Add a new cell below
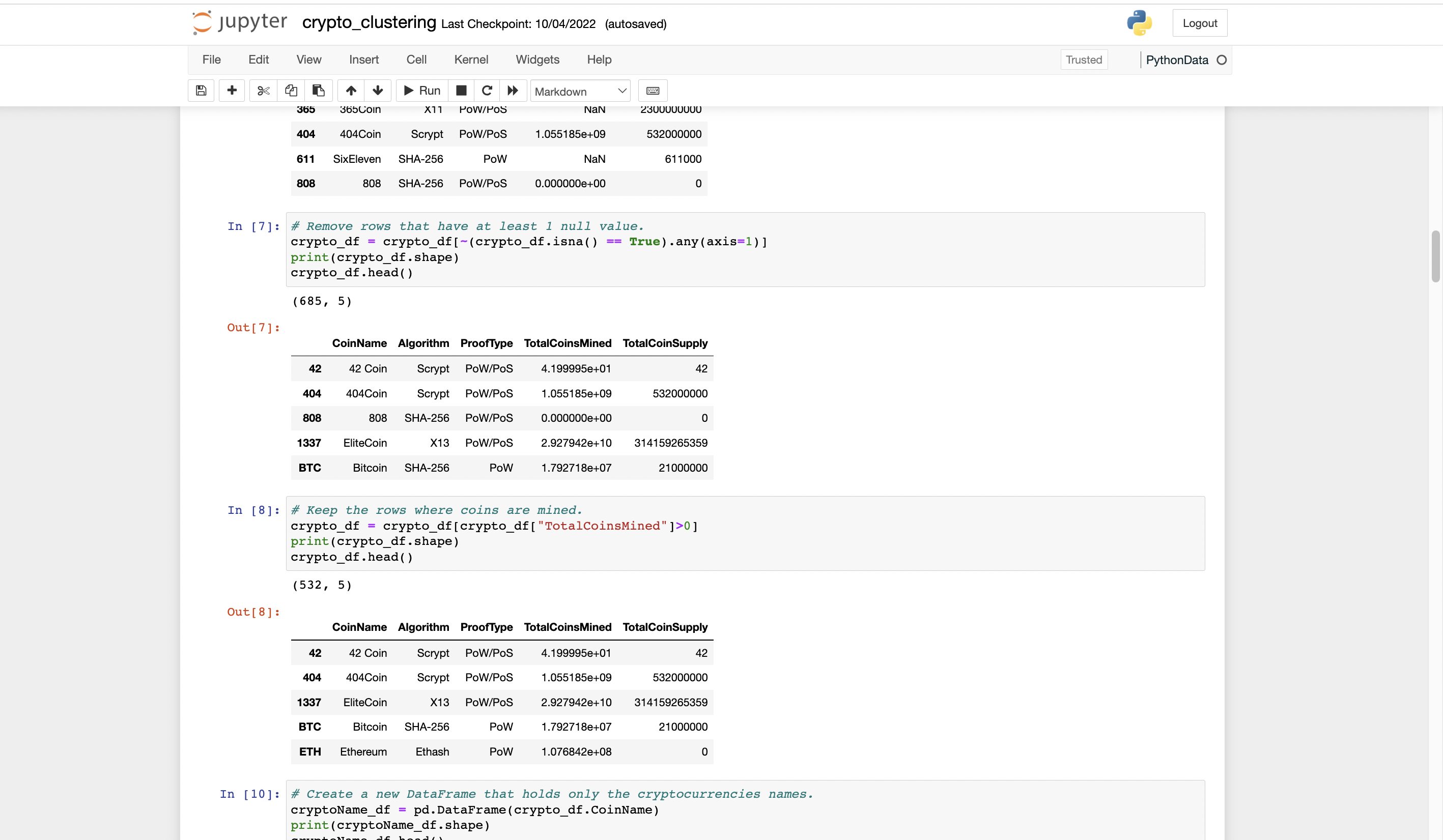Image resolution: width=1443 pixels, height=840 pixels. 232,91
